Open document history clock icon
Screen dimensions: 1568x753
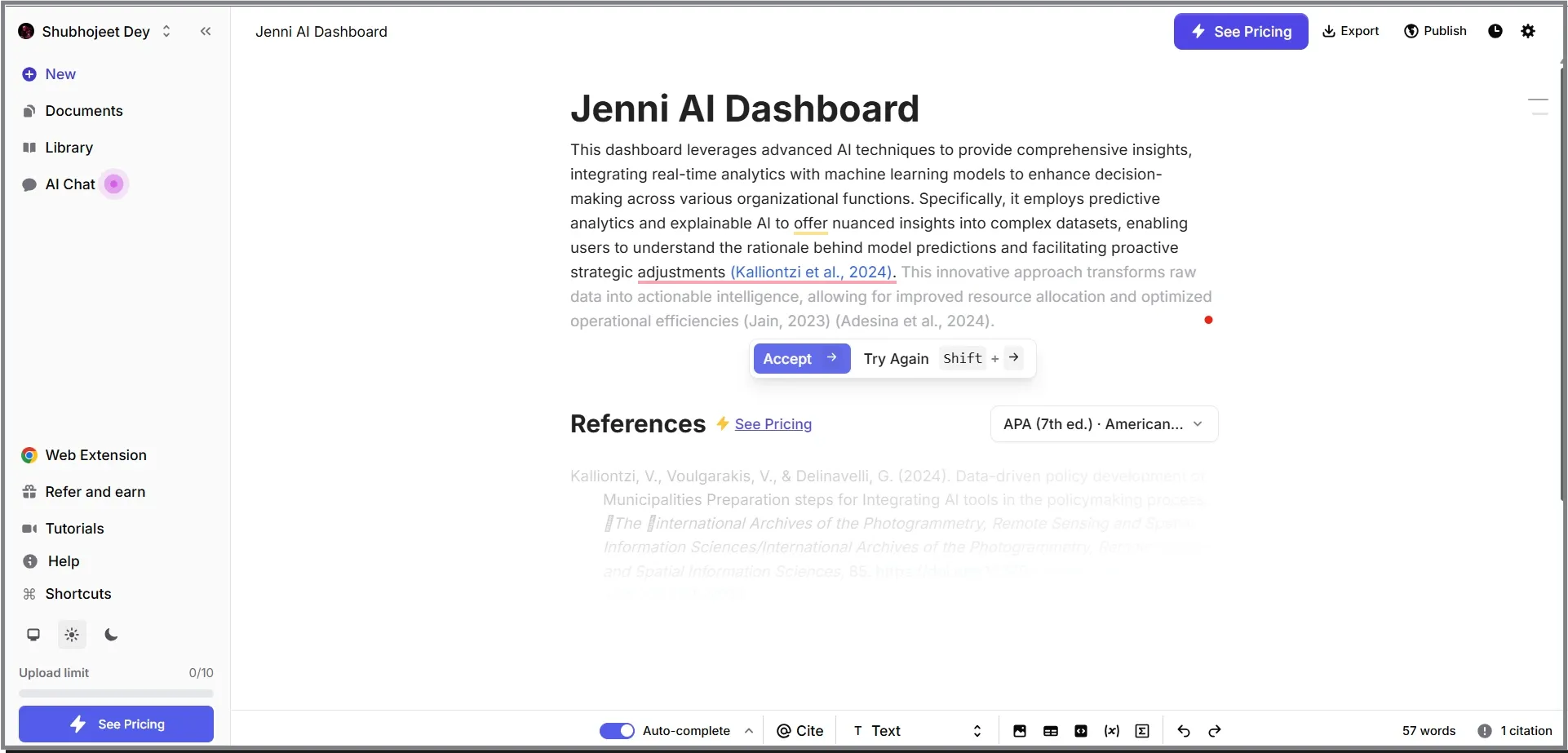tap(1495, 31)
